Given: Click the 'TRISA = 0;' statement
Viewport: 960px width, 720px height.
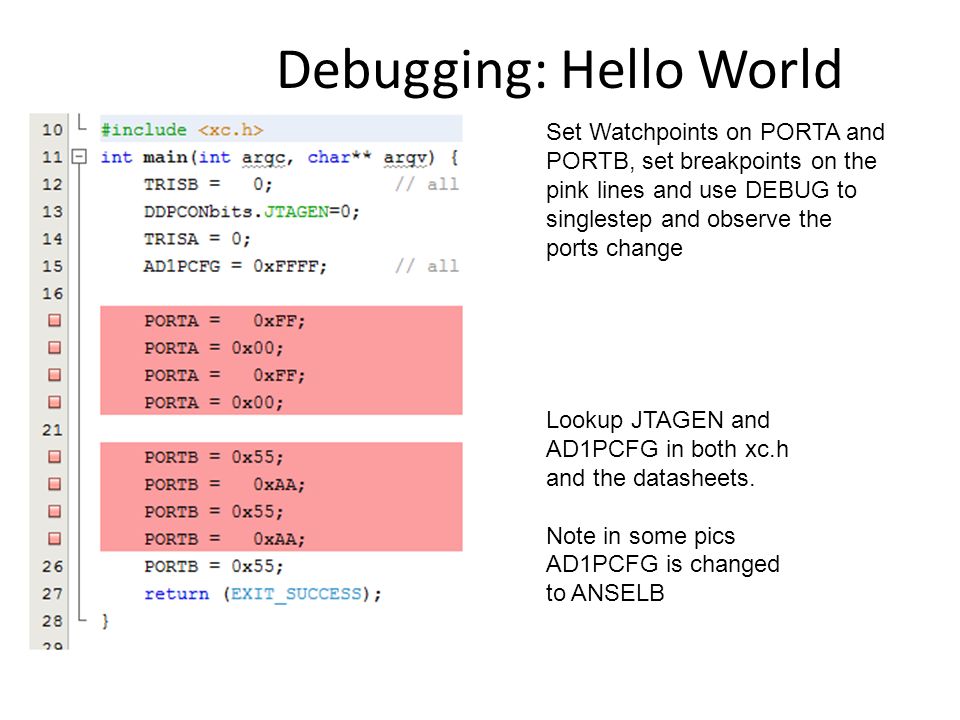Looking at the screenshot, I should coord(197,239).
